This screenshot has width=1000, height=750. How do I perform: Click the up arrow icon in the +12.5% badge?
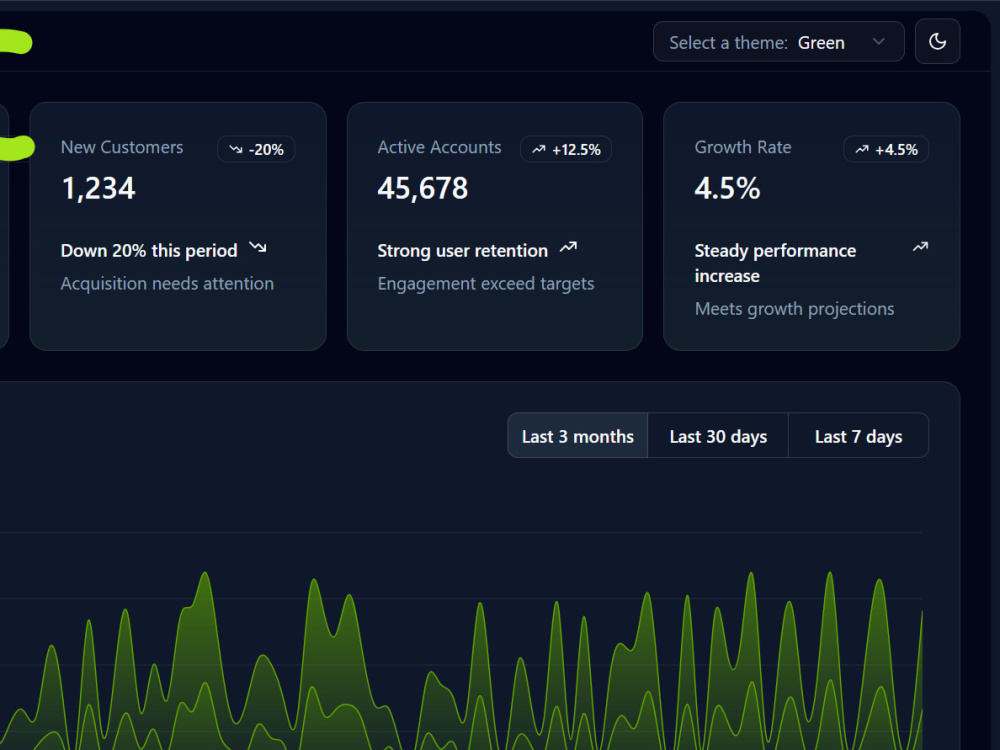[539, 149]
